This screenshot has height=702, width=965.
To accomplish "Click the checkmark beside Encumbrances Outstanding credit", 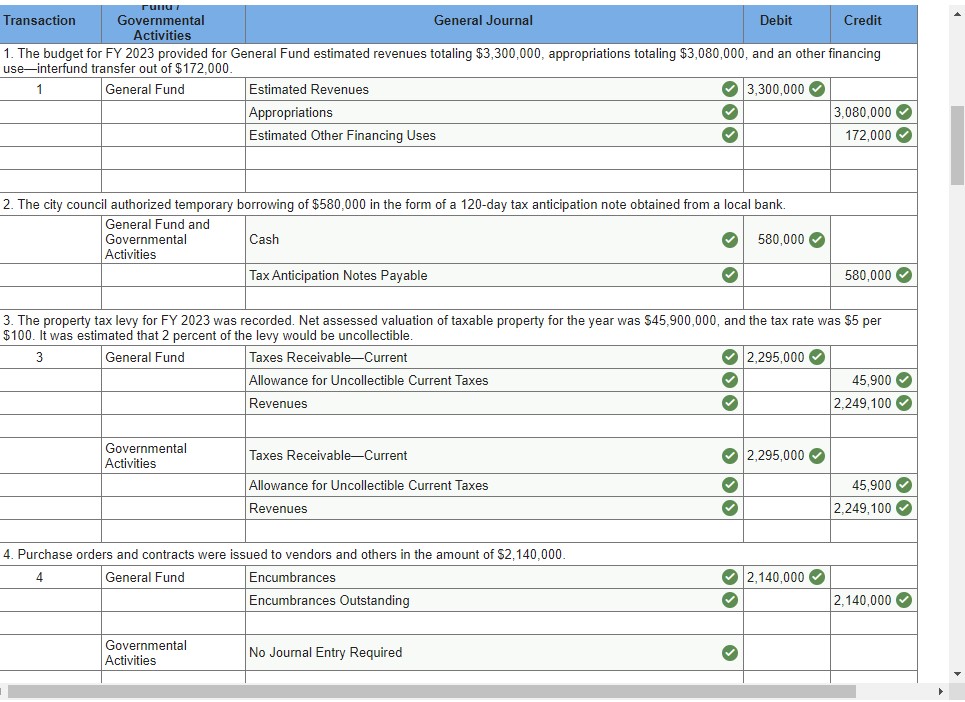I will 905,600.
